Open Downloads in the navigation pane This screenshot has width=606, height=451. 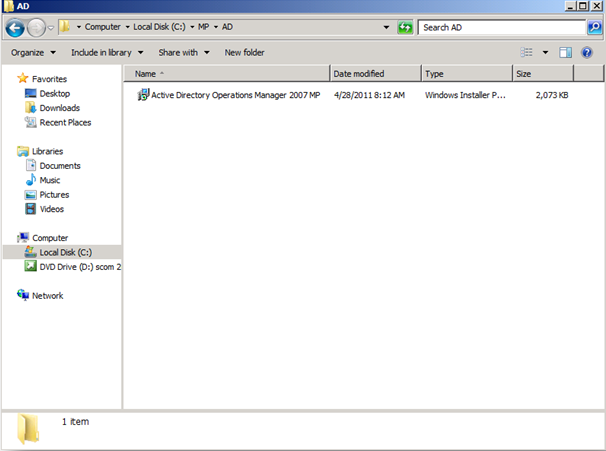[60, 108]
